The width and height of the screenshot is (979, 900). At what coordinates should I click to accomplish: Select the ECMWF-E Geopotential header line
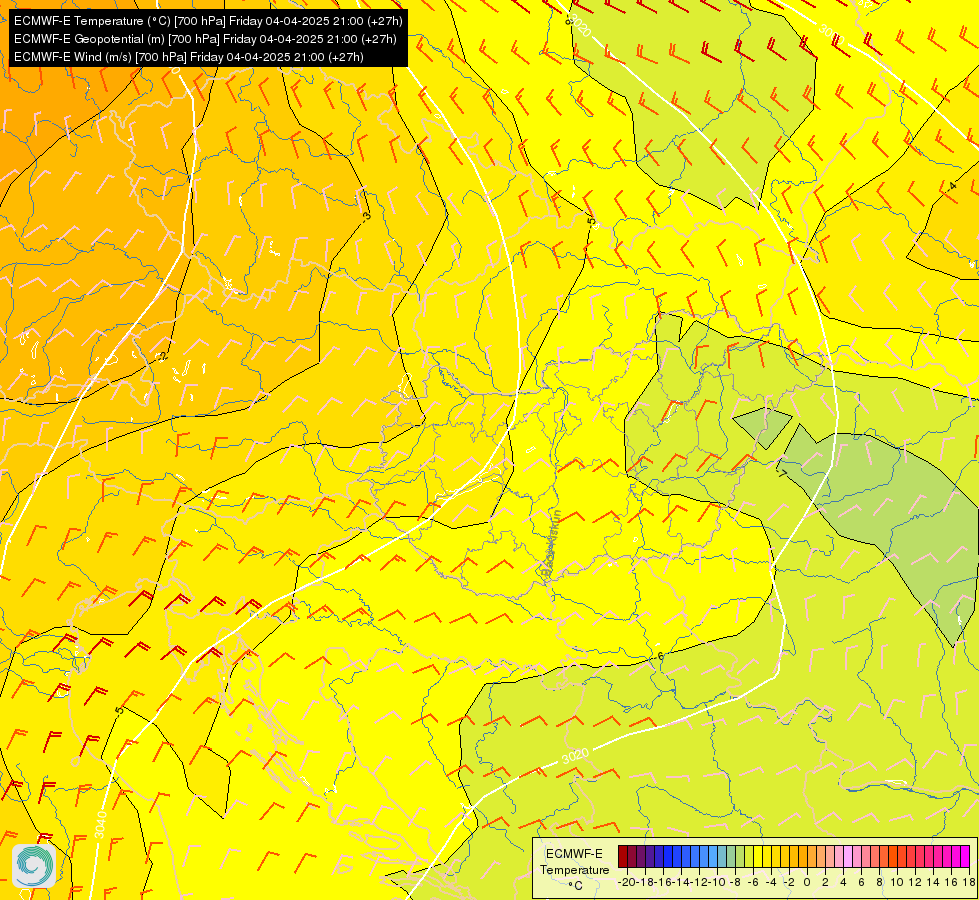click(205, 39)
